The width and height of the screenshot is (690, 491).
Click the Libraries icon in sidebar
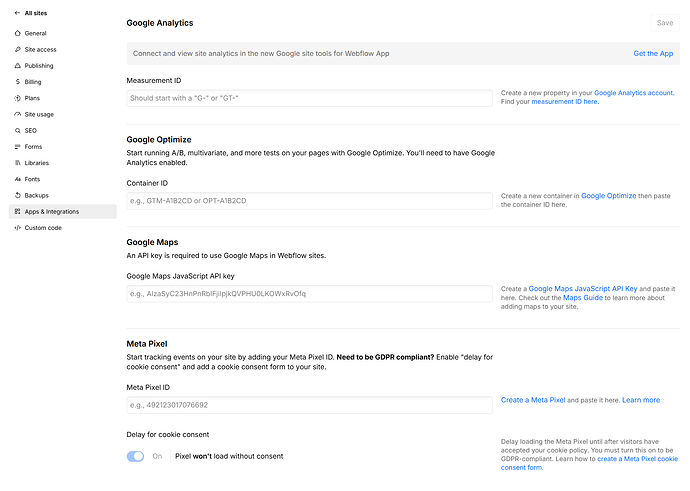click(17, 163)
